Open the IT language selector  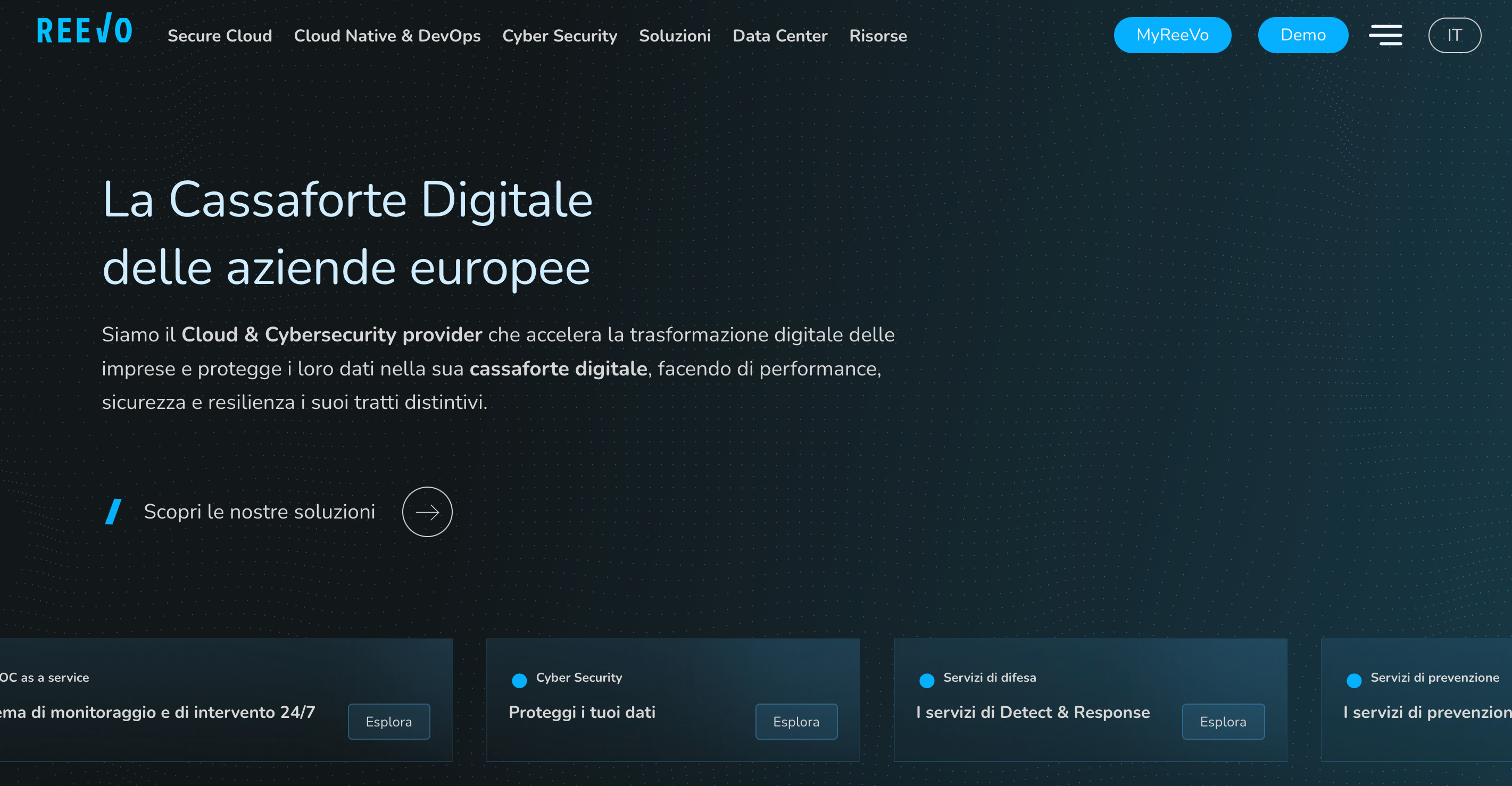(x=1454, y=35)
